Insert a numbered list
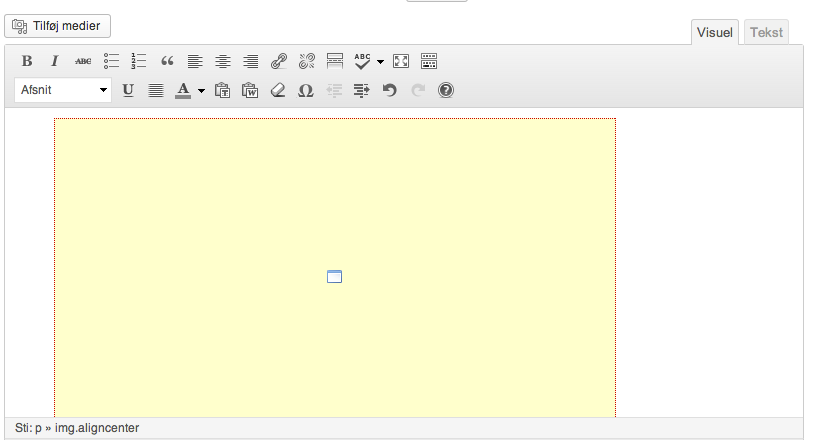 [x=139, y=61]
